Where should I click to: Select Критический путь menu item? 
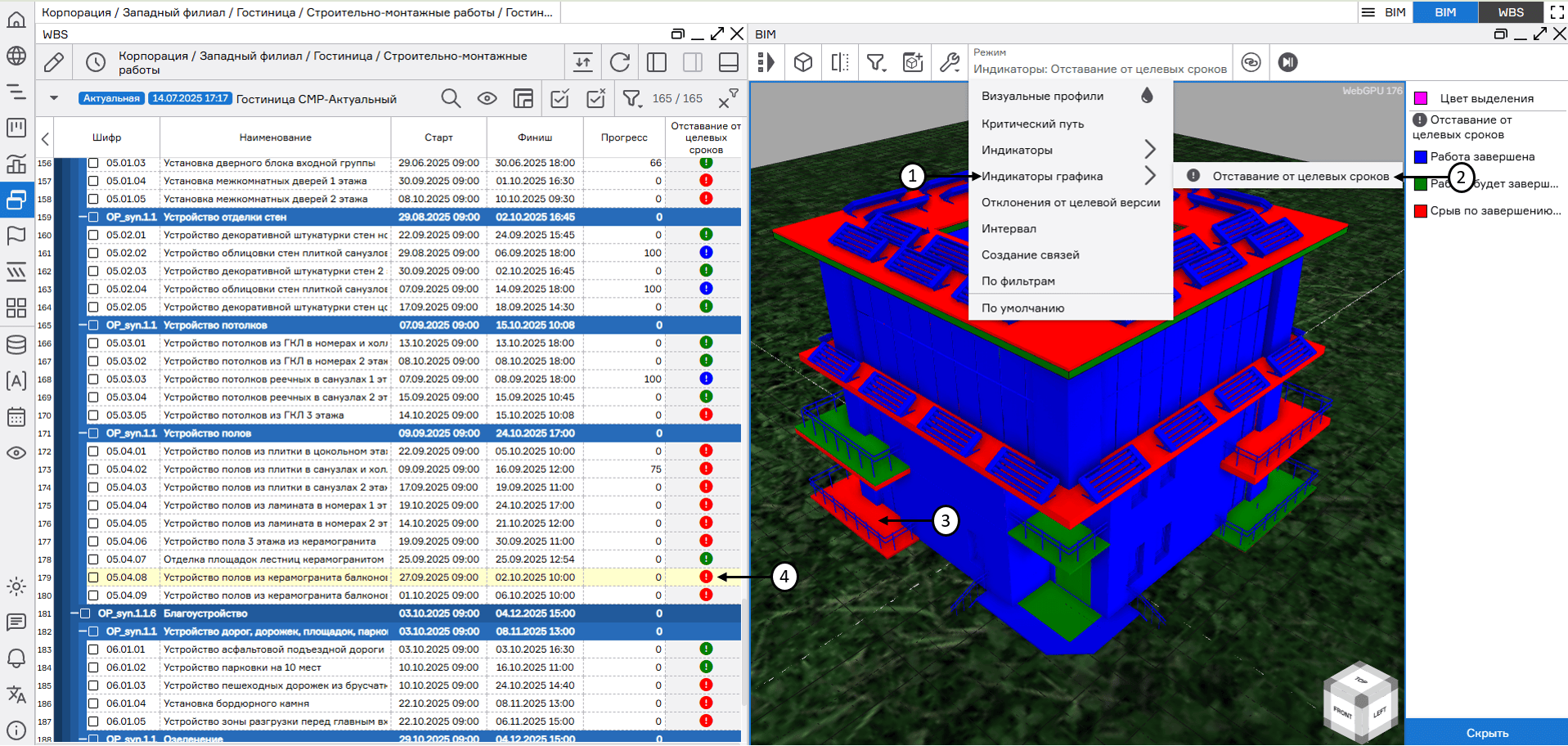pyautogui.click(x=1032, y=124)
